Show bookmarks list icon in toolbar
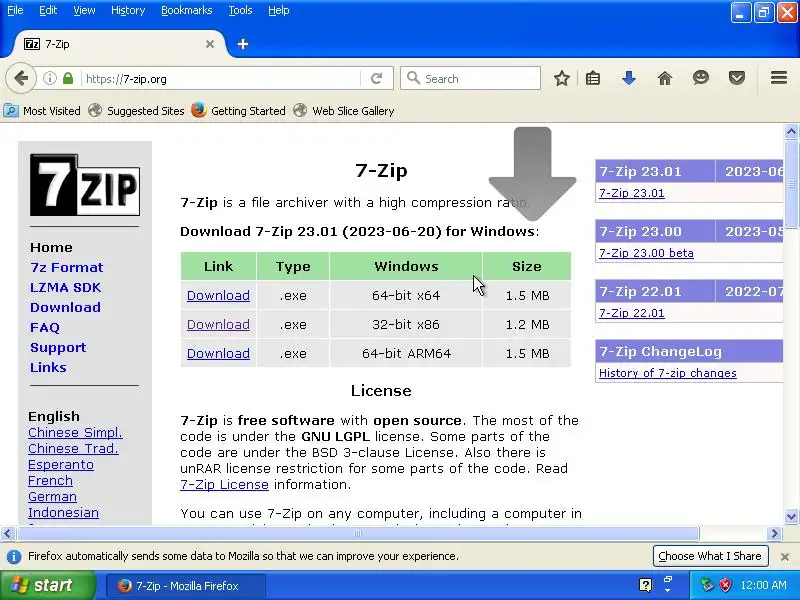The width and height of the screenshot is (800, 600). (x=593, y=79)
